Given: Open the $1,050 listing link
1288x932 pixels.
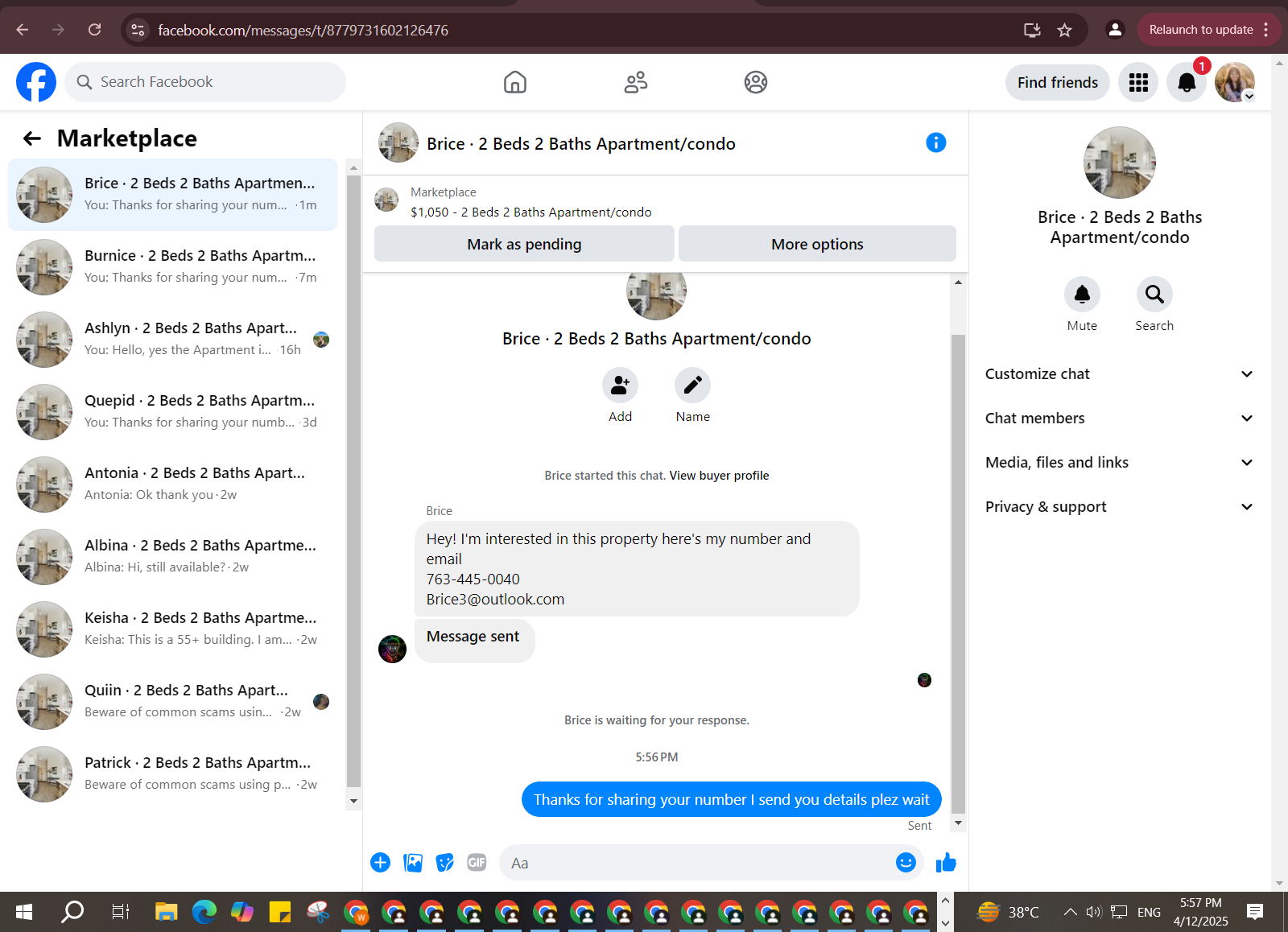Looking at the screenshot, I should click(x=531, y=212).
